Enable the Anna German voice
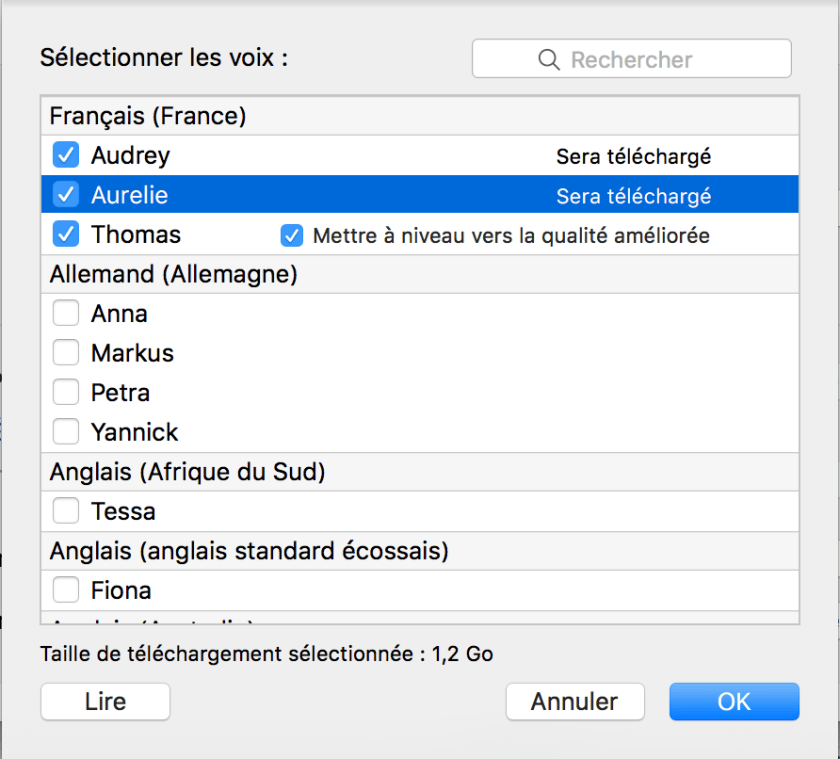Image resolution: width=840 pixels, height=759 pixels. [66, 314]
